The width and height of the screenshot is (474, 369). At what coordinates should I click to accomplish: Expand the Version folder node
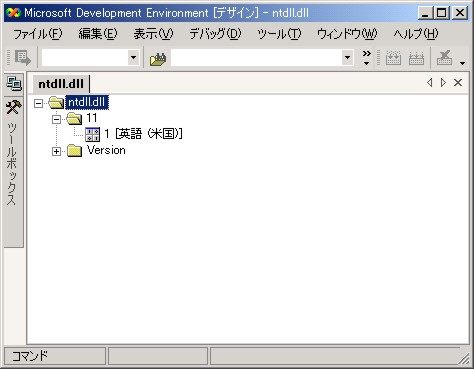[56, 151]
